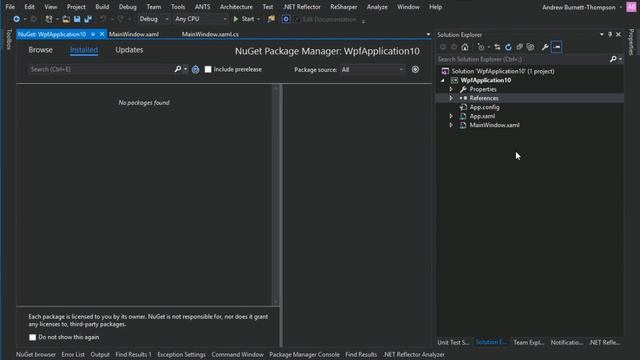
Task: Switch to the Unit Test S... panel tab
Action: click(453, 342)
